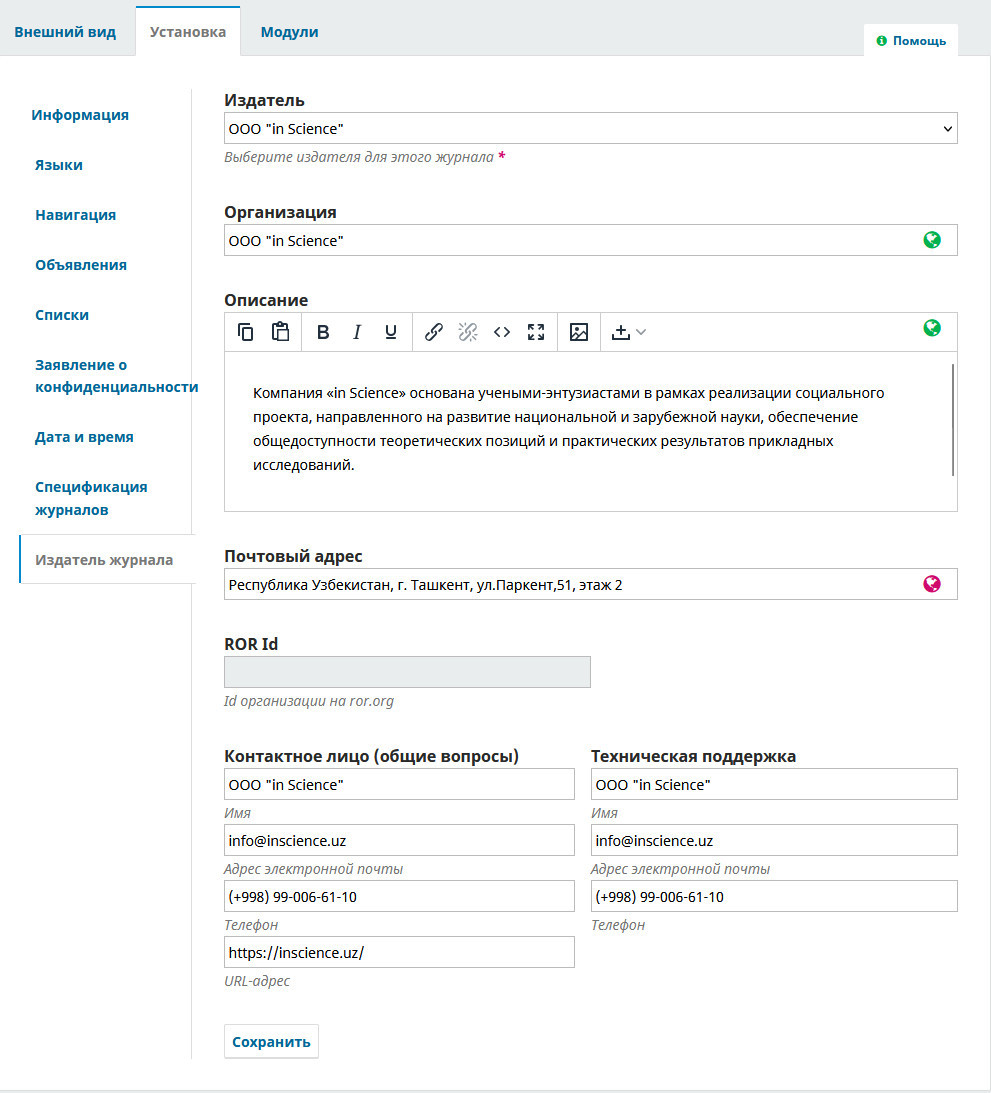This screenshot has height=1093, width=991.
Task: Open source code view in editor
Action: coord(502,332)
